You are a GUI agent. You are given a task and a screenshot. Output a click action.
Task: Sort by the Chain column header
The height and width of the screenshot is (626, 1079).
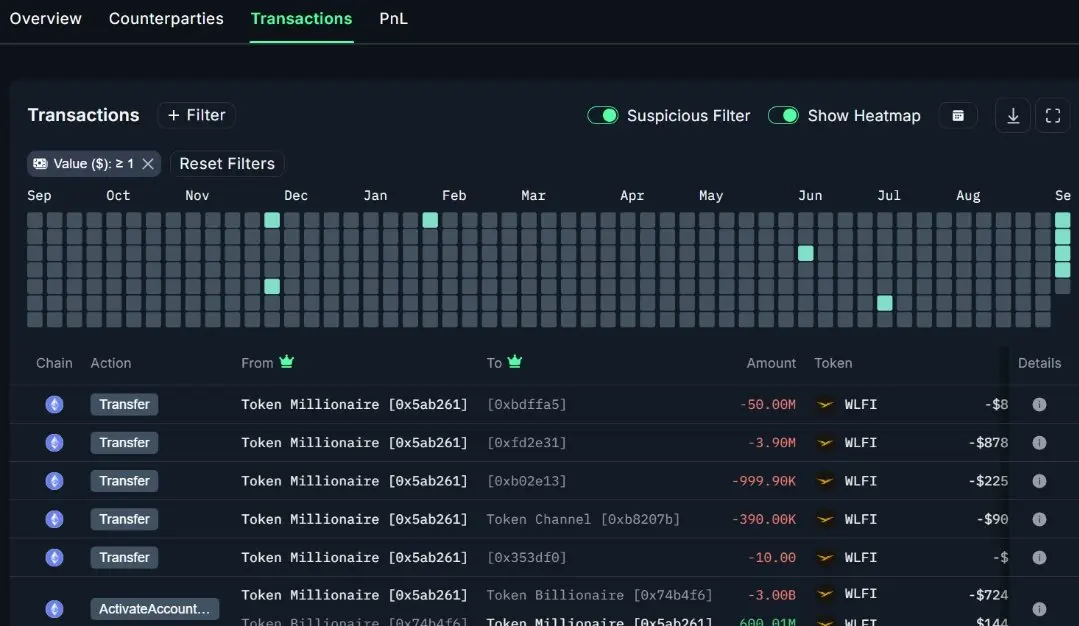pos(54,363)
